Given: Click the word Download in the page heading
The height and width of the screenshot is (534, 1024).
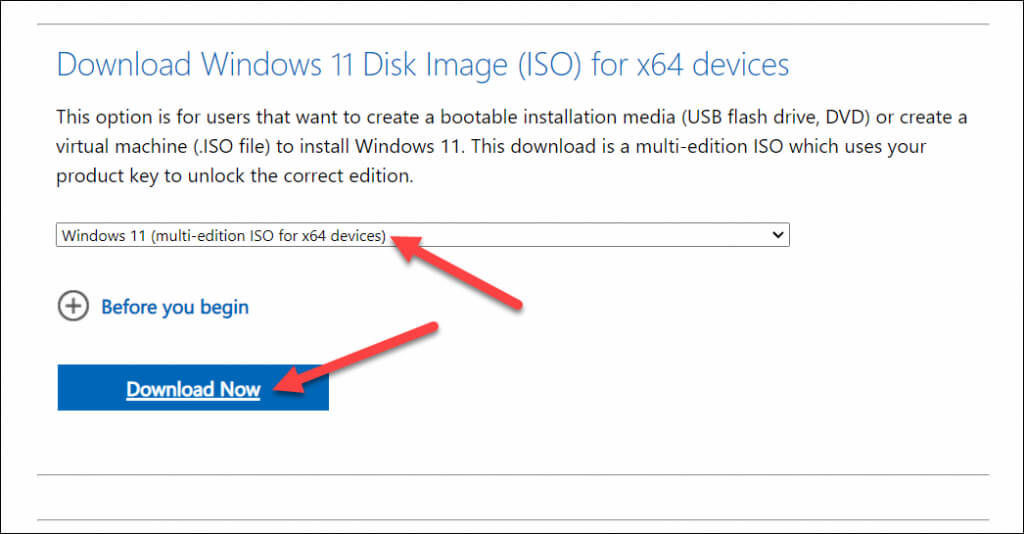Looking at the screenshot, I should pyautogui.click(x=124, y=65).
